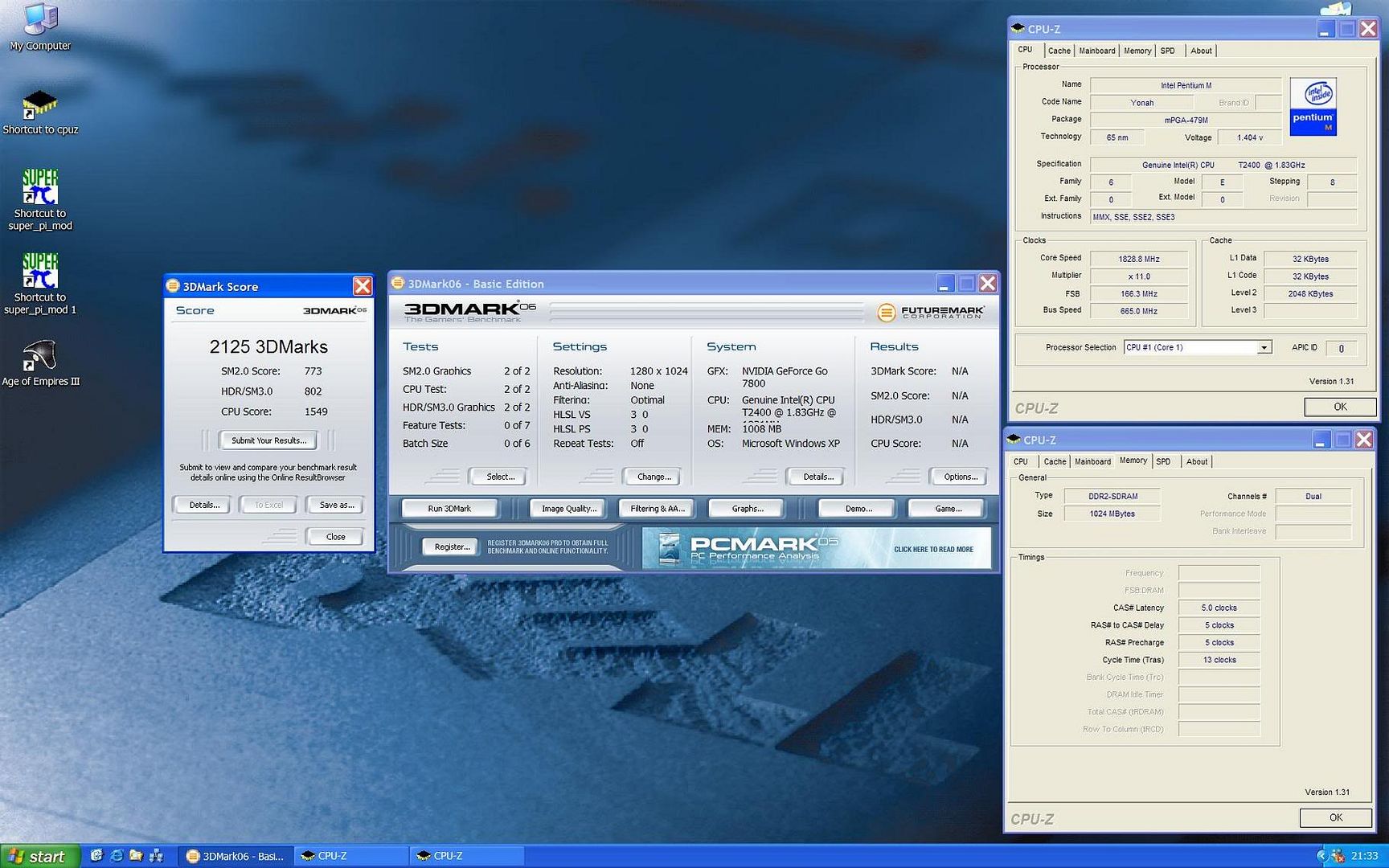Click the network connections quick launch icon

coord(156,856)
